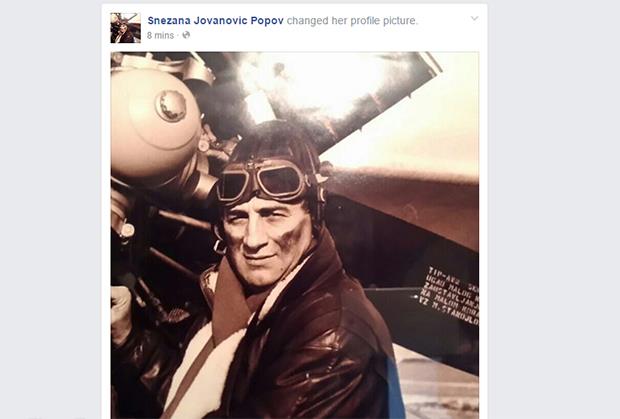Open the post options dropdown arrow
The image size is (620, 419).
click(x=474, y=19)
